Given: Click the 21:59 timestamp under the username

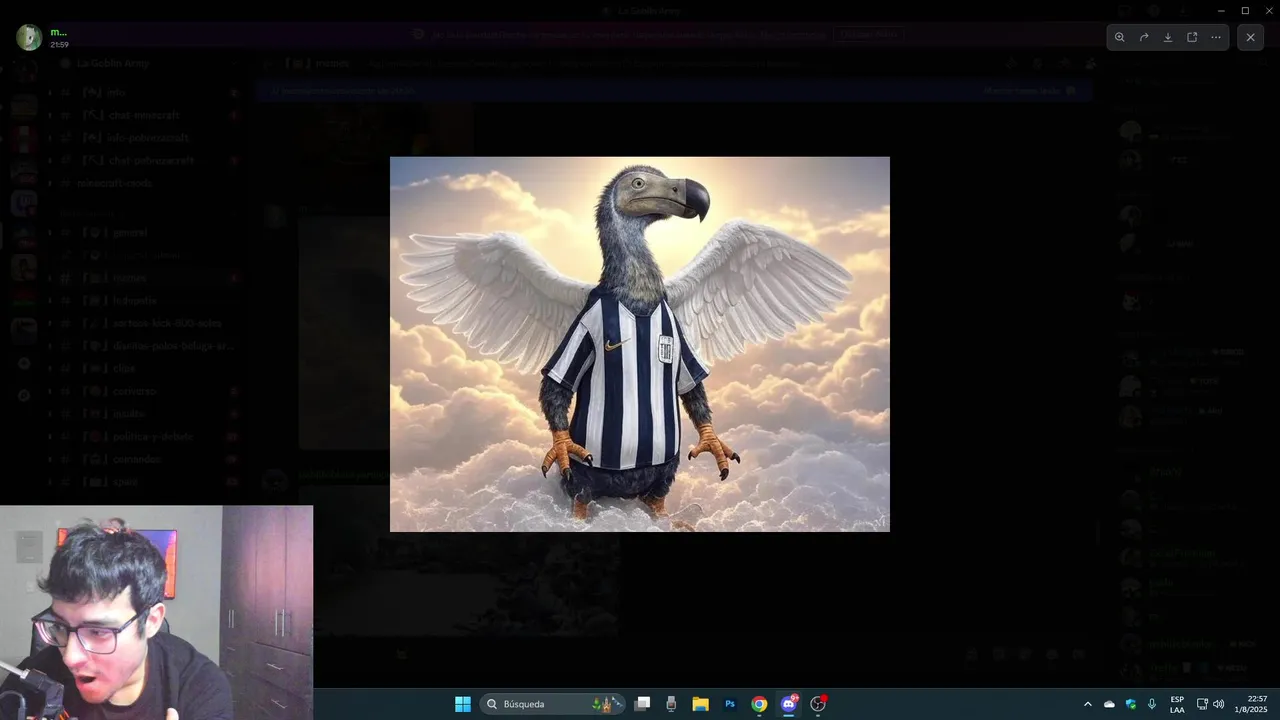Looking at the screenshot, I should coord(59,45).
